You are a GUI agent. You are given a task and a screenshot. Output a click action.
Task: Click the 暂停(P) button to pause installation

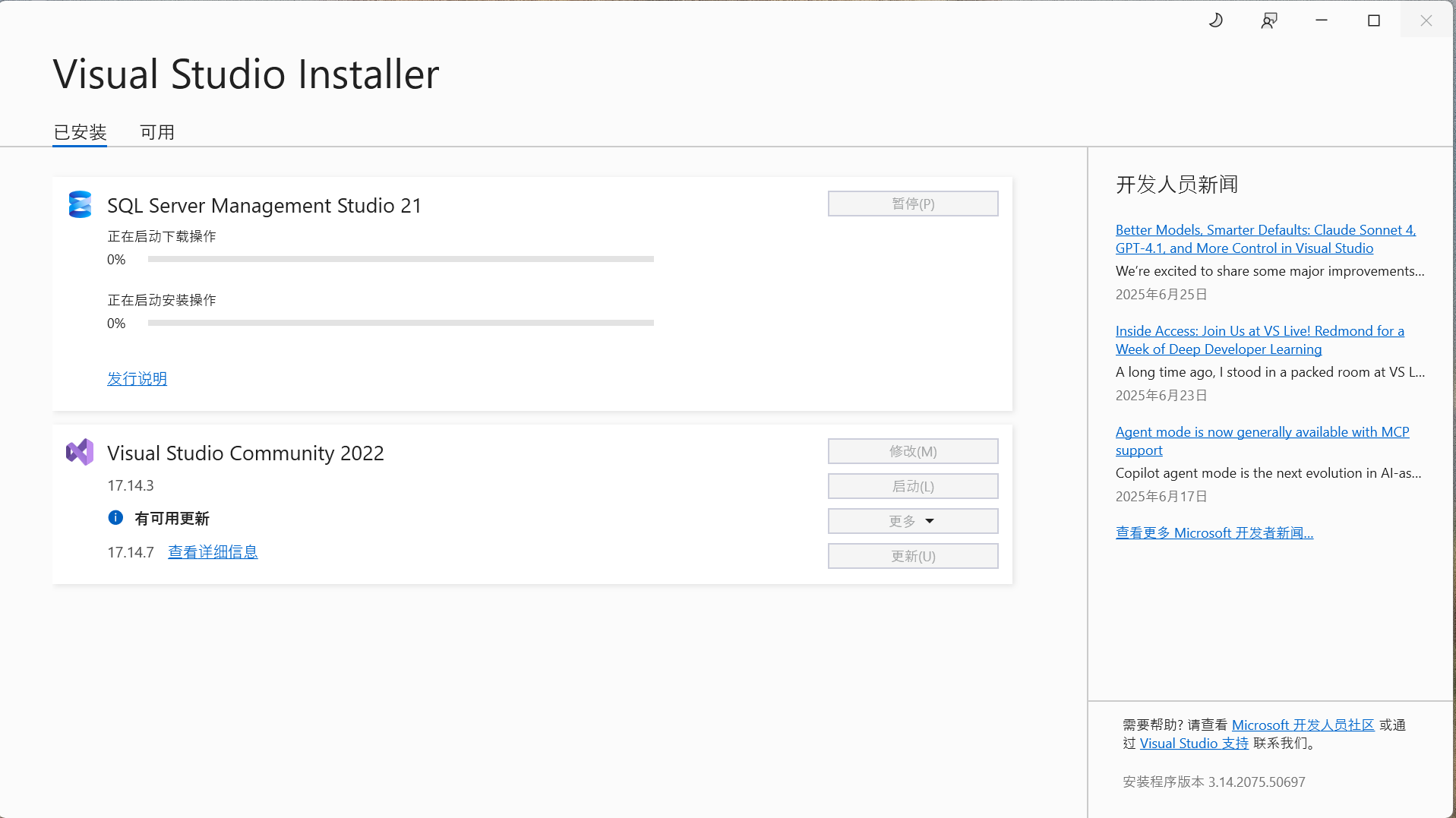tap(912, 203)
